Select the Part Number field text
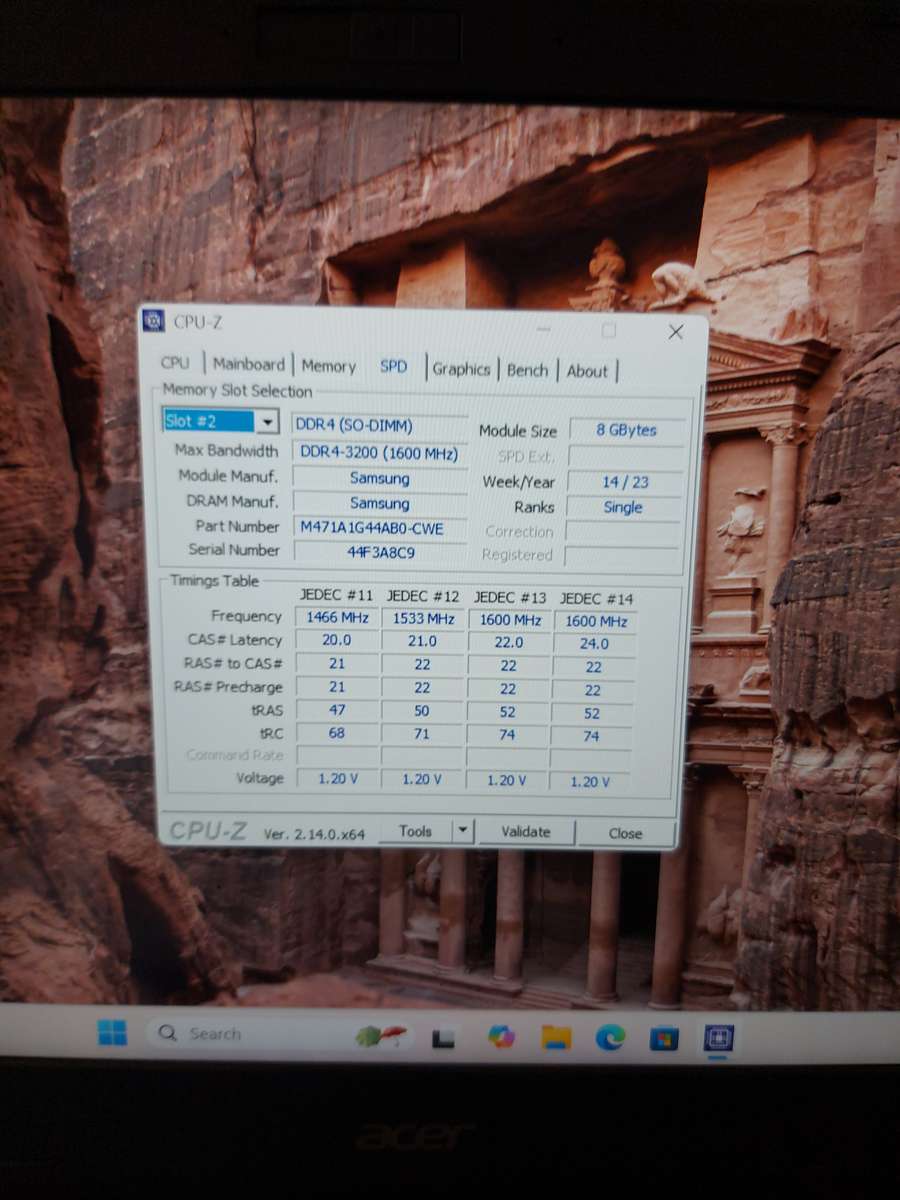 pos(379,527)
